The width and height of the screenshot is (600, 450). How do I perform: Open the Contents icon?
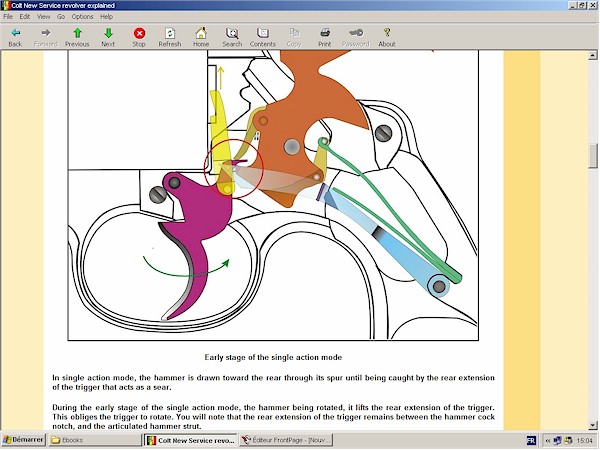click(263, 33)
